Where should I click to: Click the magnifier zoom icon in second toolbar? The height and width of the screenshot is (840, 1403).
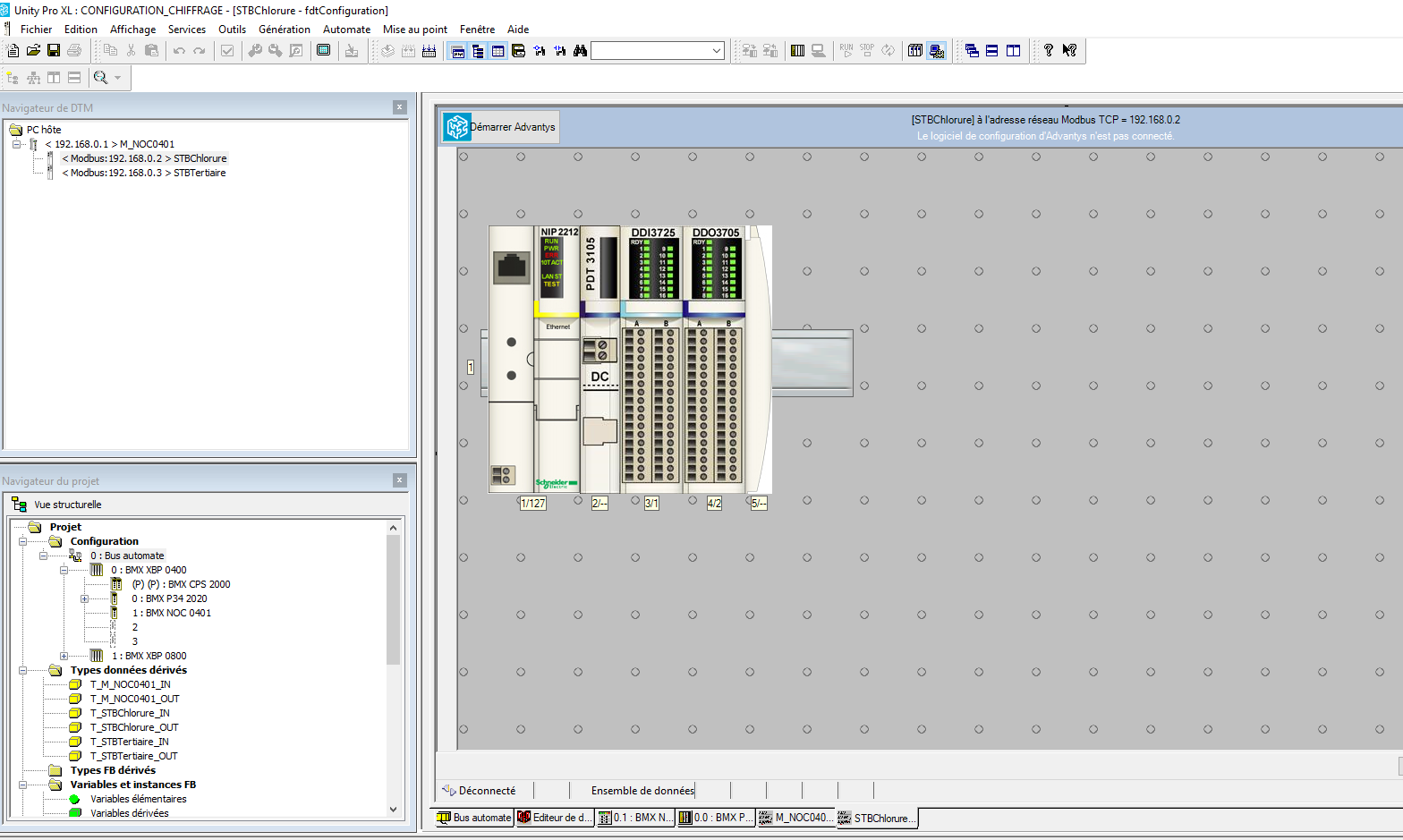100,78
